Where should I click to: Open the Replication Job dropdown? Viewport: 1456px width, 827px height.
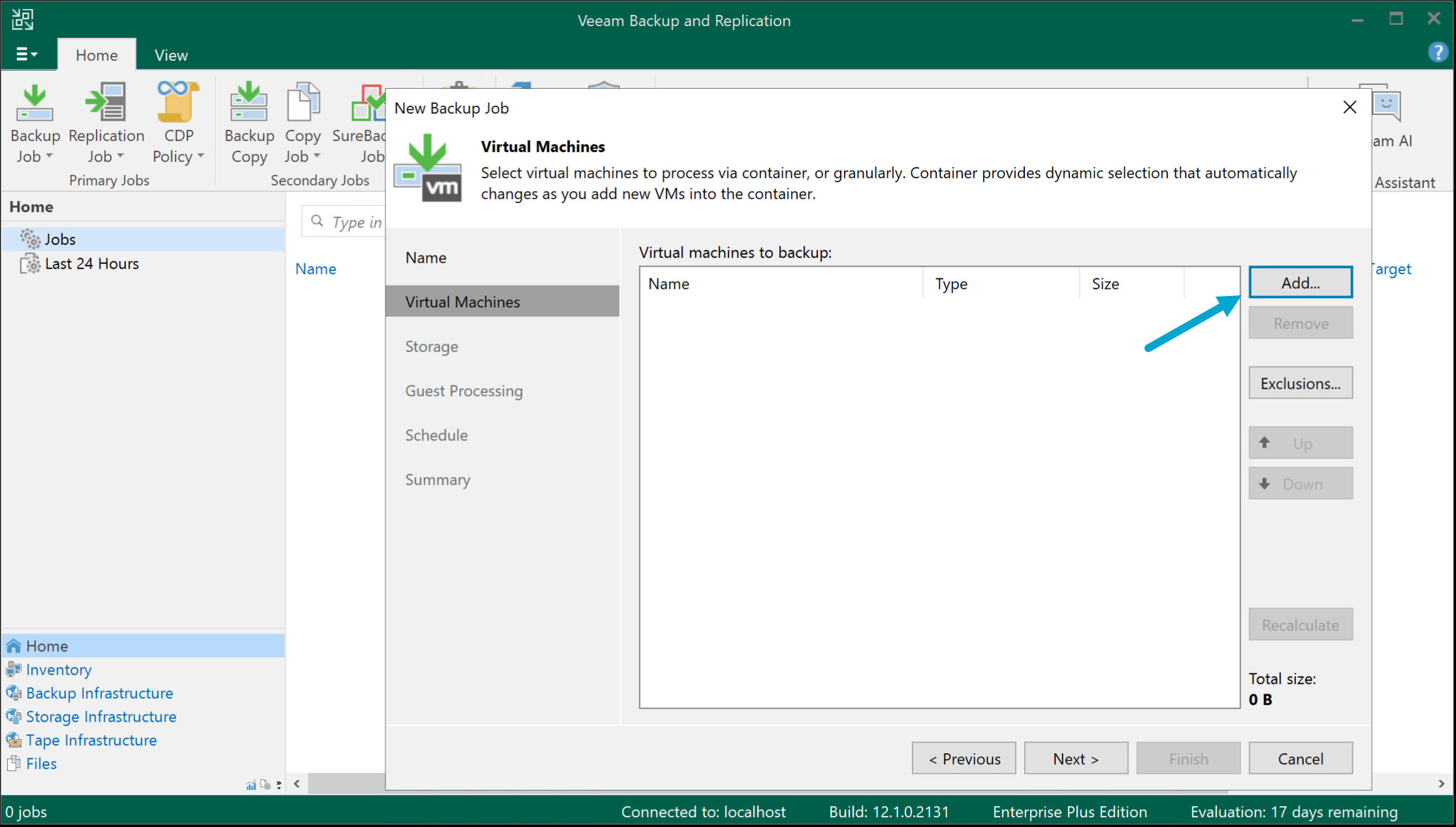[121, 157]
